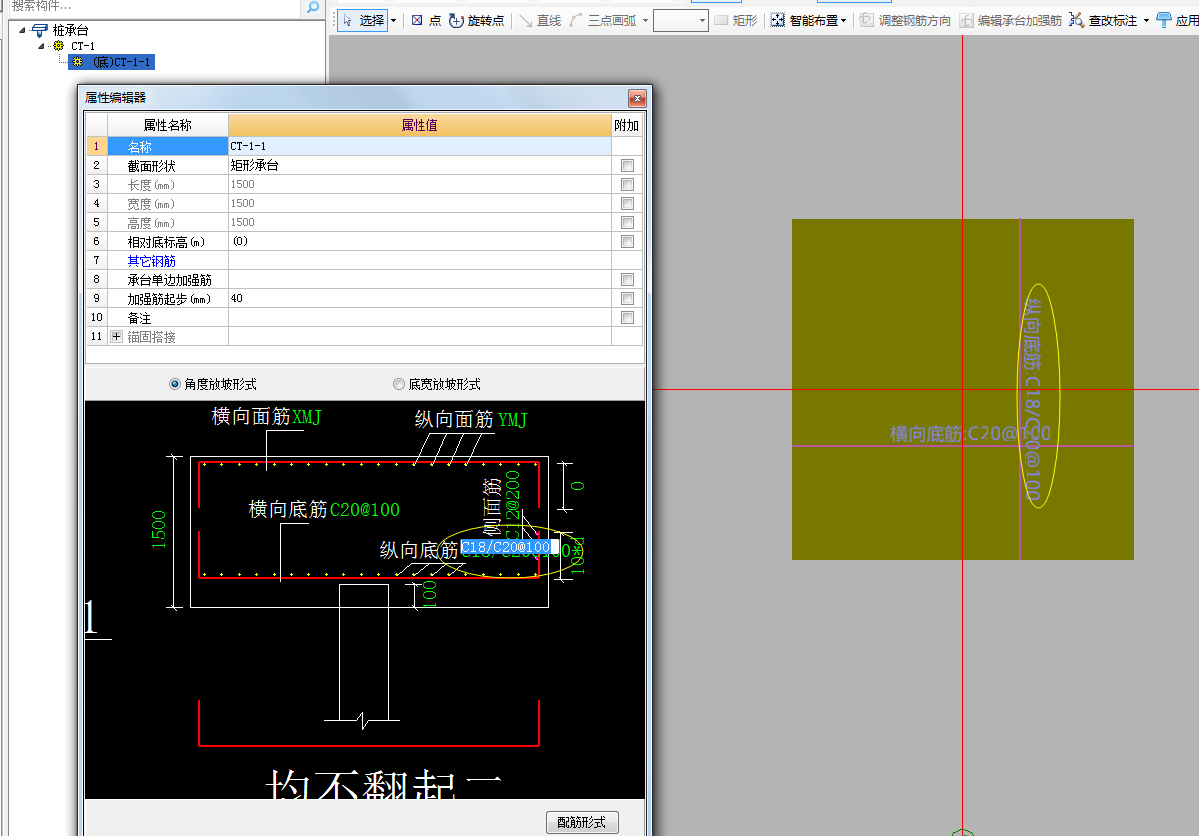Image resolution: width=1199 pixels, height=836 pixels.
Task: Open the dropdown arrow beside 三点画弧
Action: pos(645,21)
